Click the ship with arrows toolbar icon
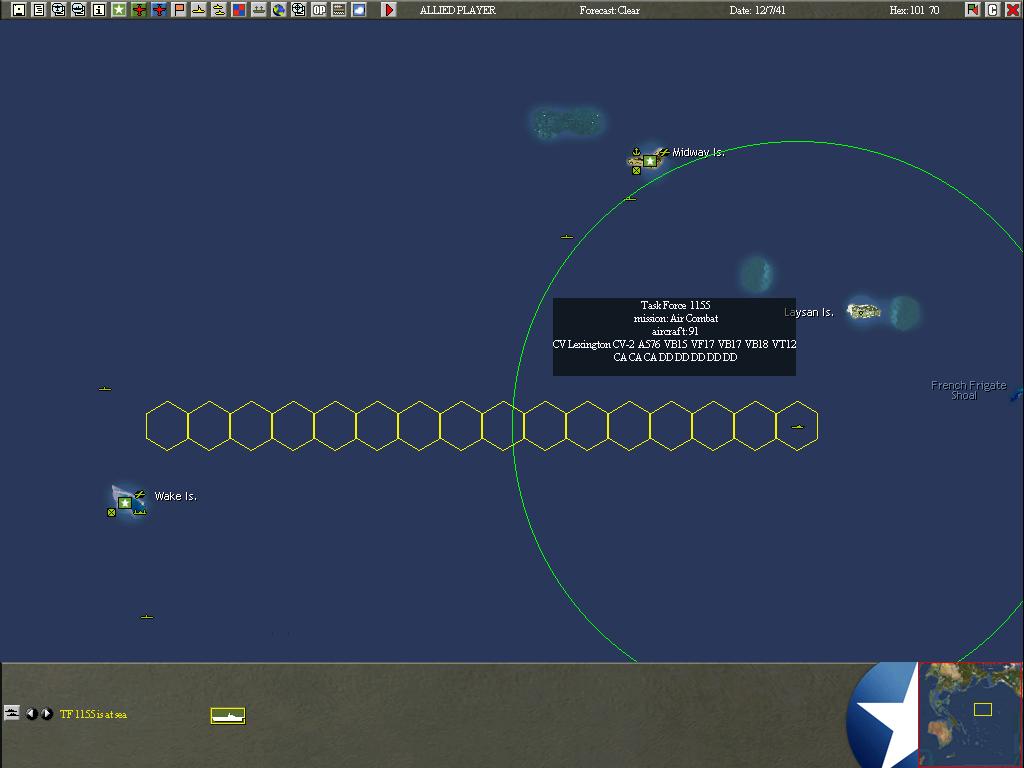Viewport: 1024px width, 768px height. coord(259,10)
